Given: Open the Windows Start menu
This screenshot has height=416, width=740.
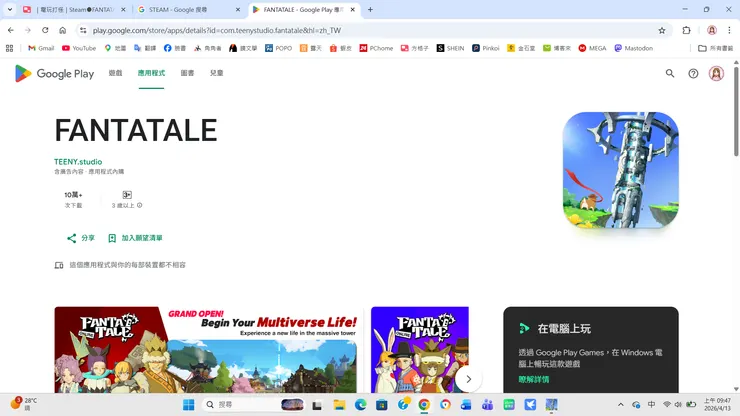Looking at the screenshot, I should tap(188, 405).
